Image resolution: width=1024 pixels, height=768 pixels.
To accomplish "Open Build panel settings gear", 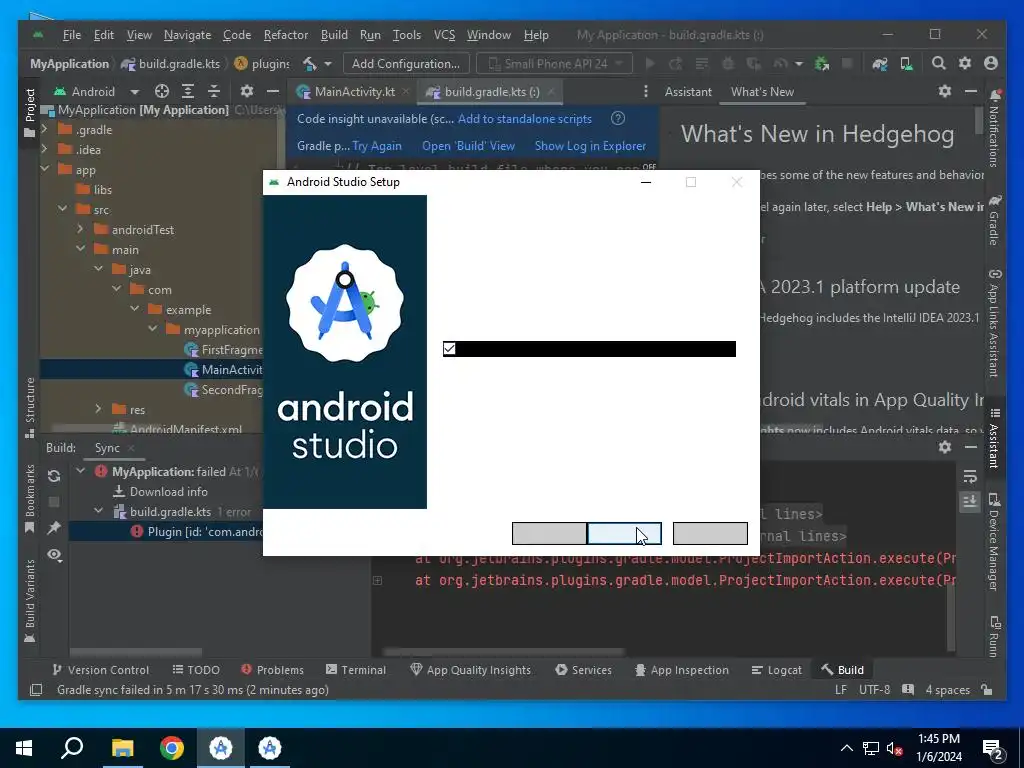I will [x=945, y=447].
